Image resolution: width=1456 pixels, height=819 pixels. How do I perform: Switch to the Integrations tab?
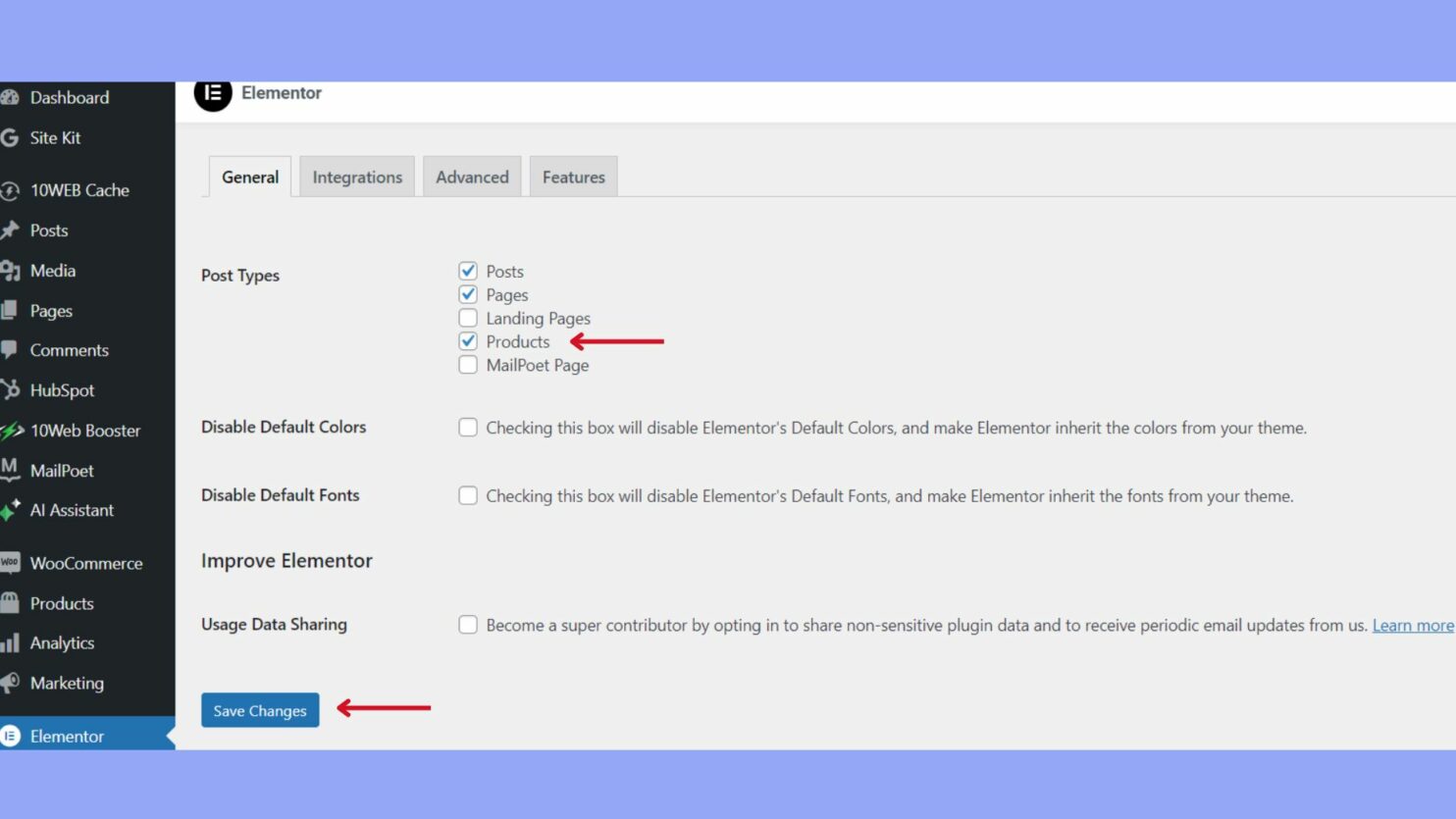coord(357,177)
